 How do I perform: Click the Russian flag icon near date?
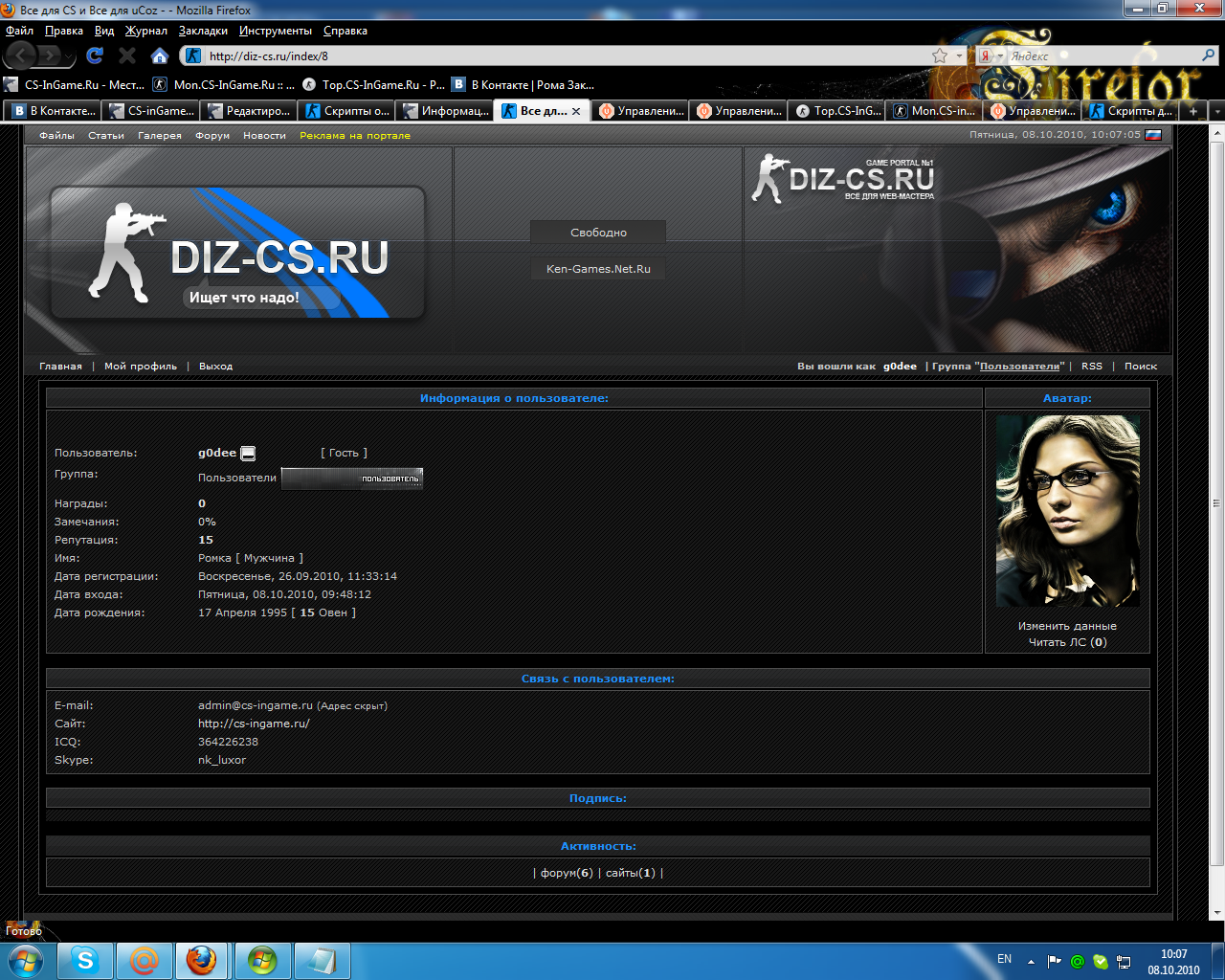tap(1153, 135)
